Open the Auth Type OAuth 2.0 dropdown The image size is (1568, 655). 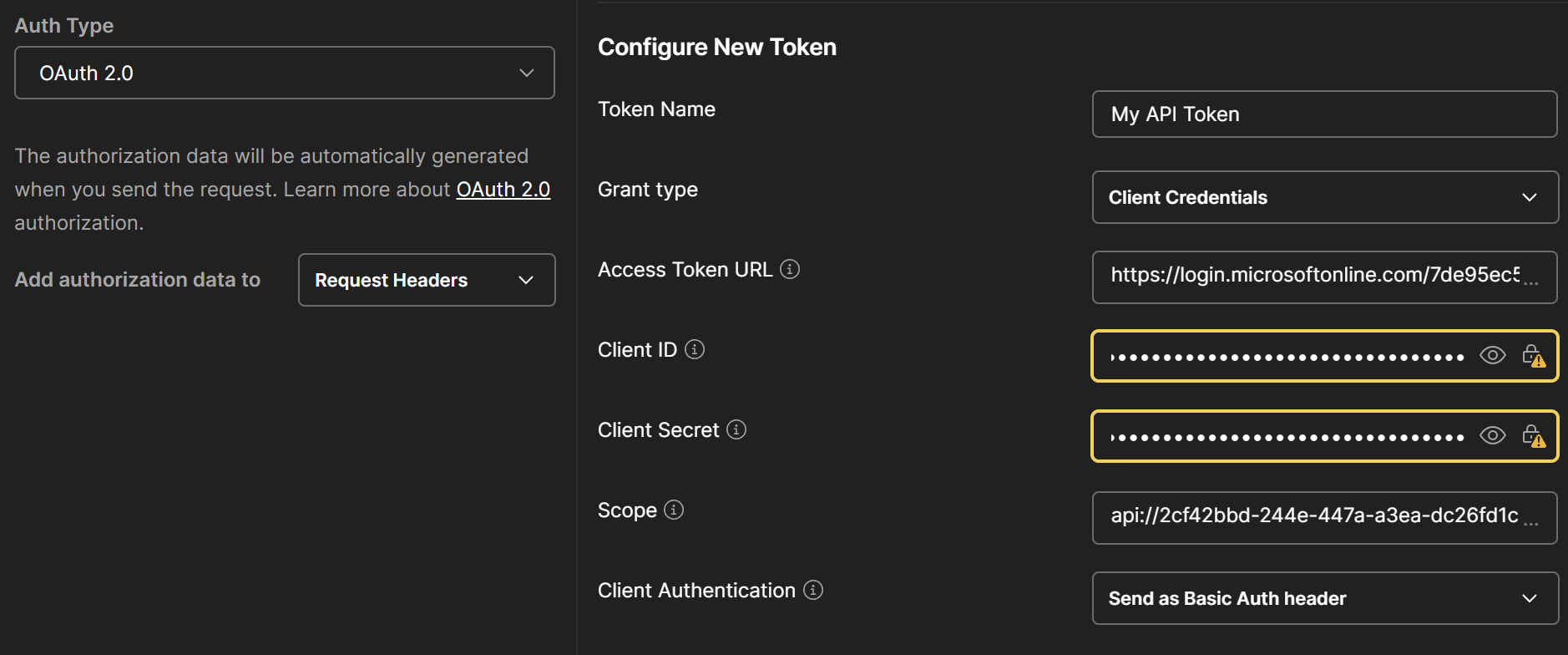point(285,73)
